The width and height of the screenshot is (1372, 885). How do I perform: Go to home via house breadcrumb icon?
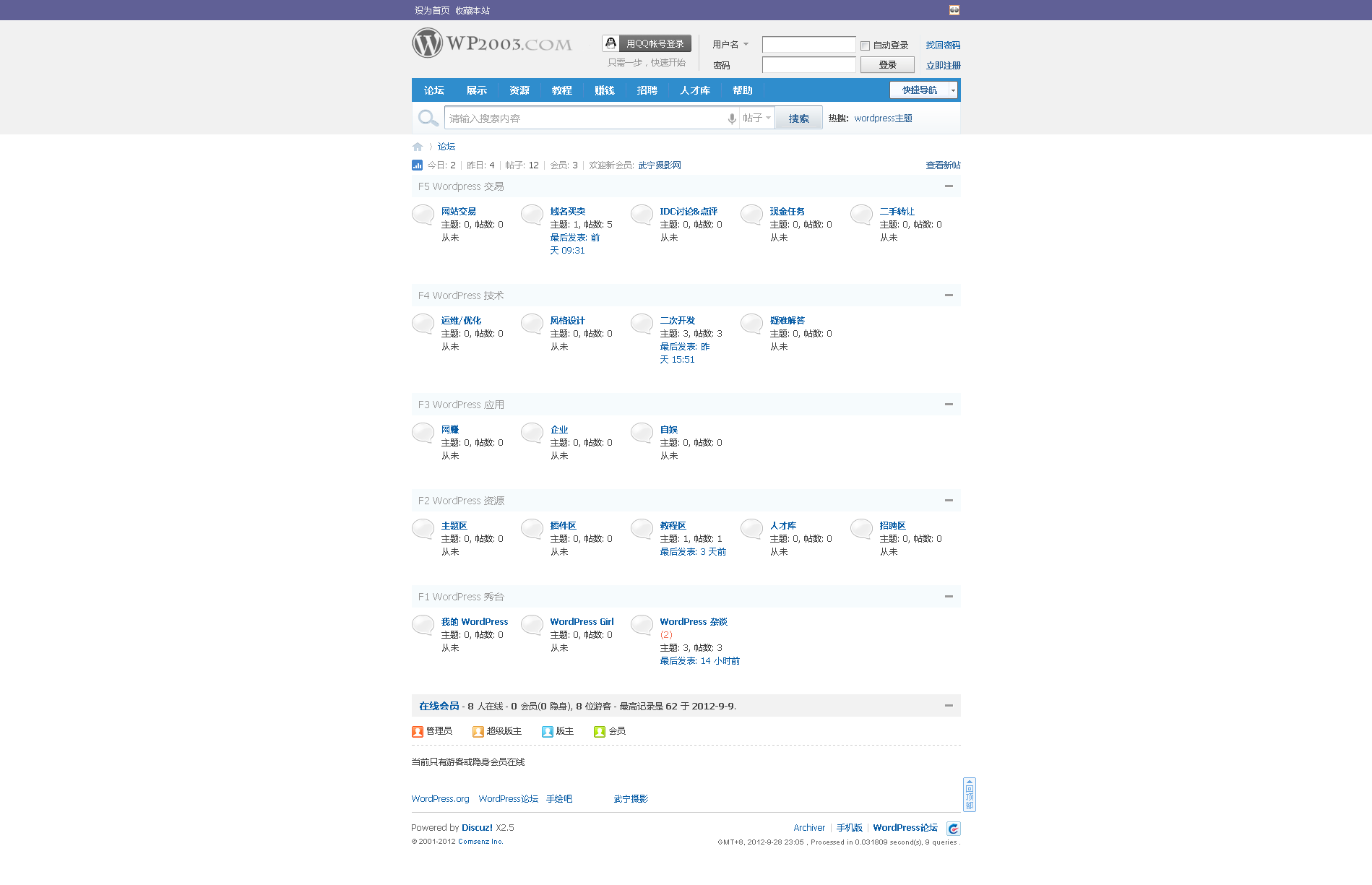click(x=418, y=147)
